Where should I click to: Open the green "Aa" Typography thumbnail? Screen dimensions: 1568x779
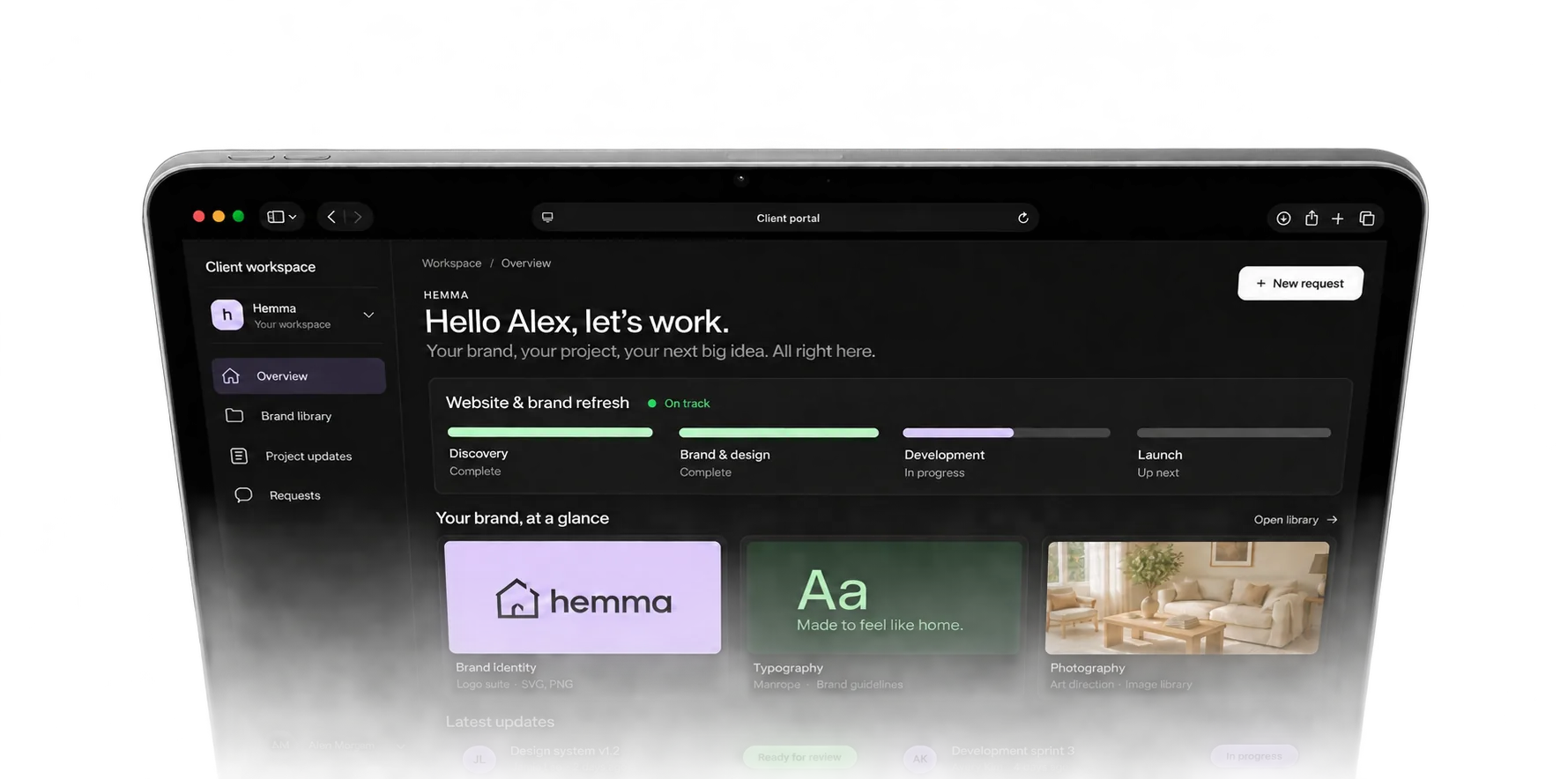(884, 597)
